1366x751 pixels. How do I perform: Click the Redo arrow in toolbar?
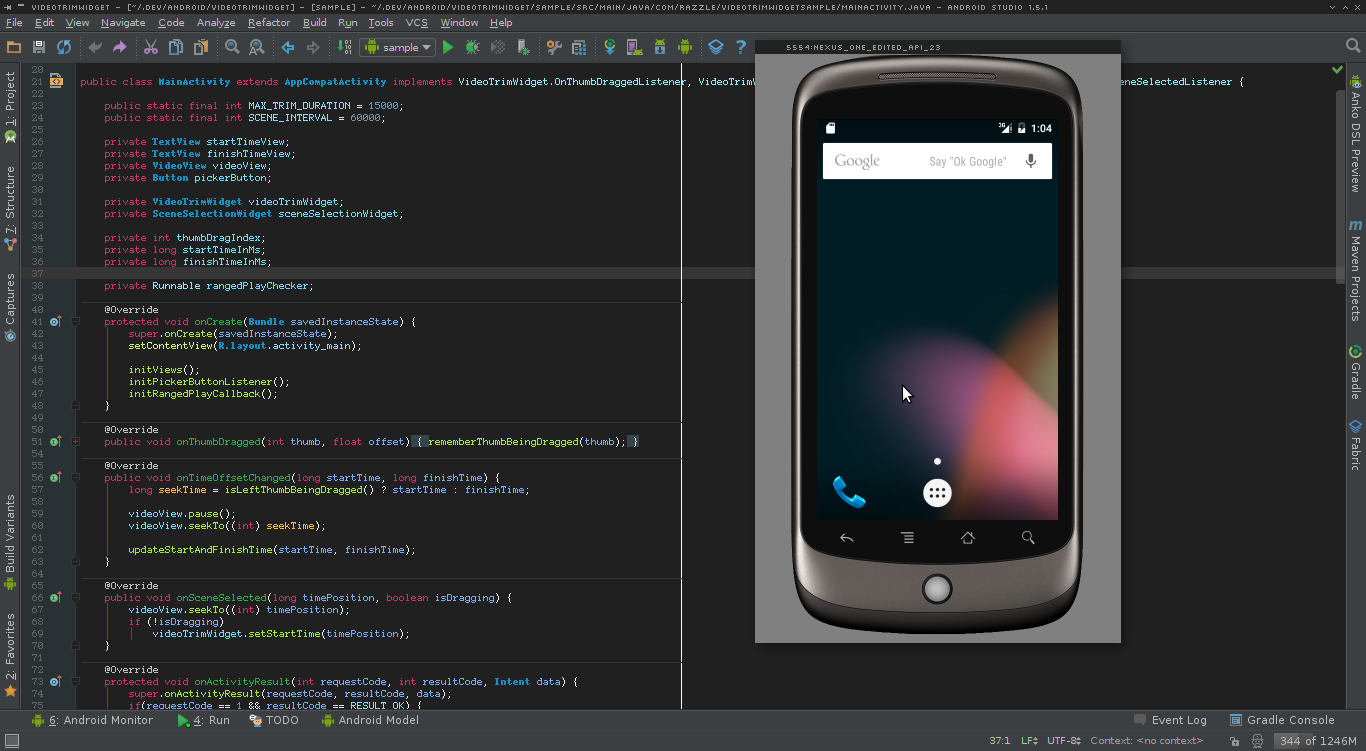click(x=120, y=47)
